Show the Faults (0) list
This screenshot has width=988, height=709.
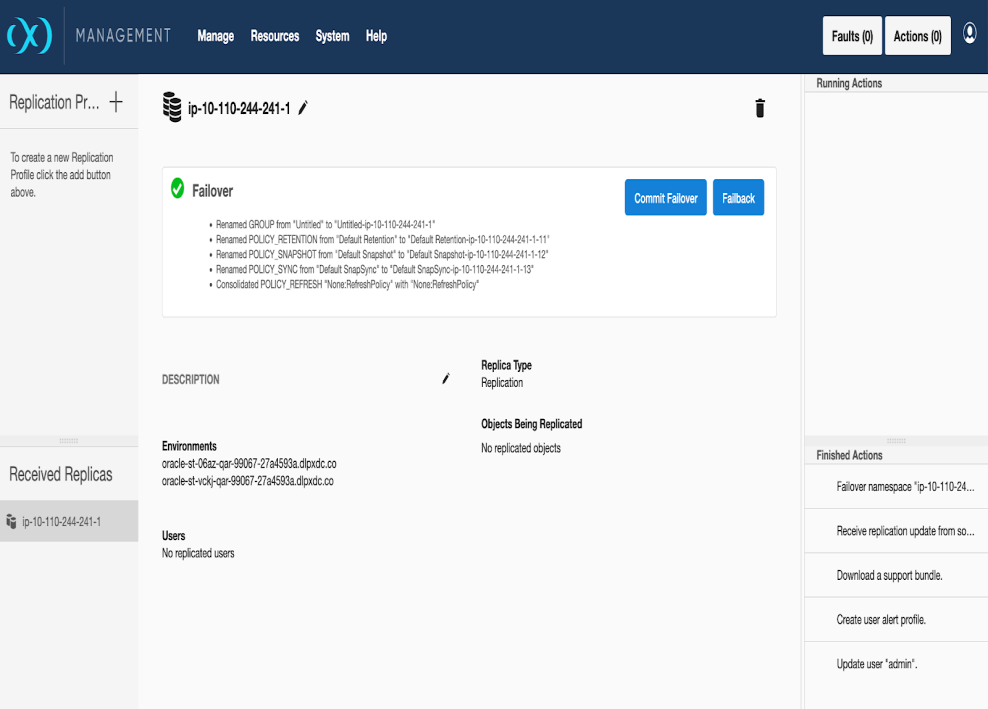click(x=852, y=37)
